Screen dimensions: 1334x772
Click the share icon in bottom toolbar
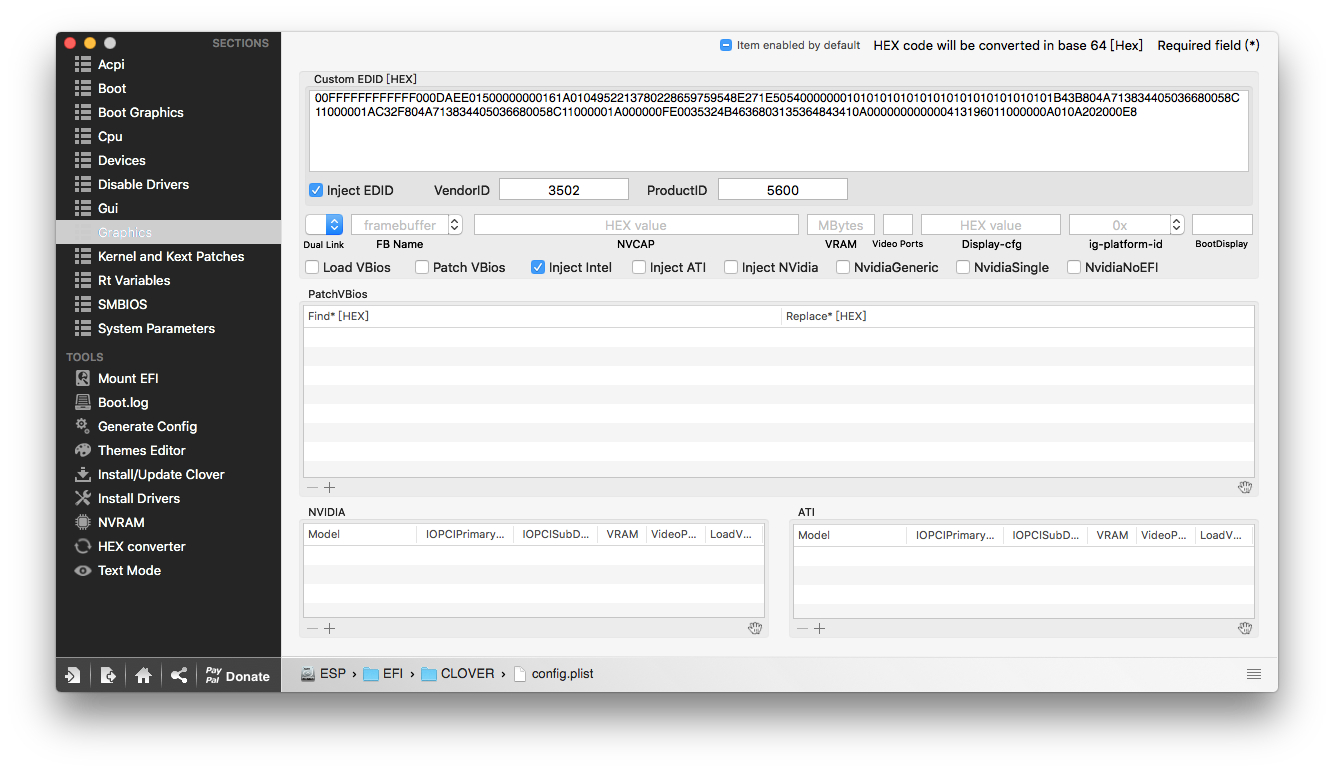pyautogui.click(x=178, y=675)
